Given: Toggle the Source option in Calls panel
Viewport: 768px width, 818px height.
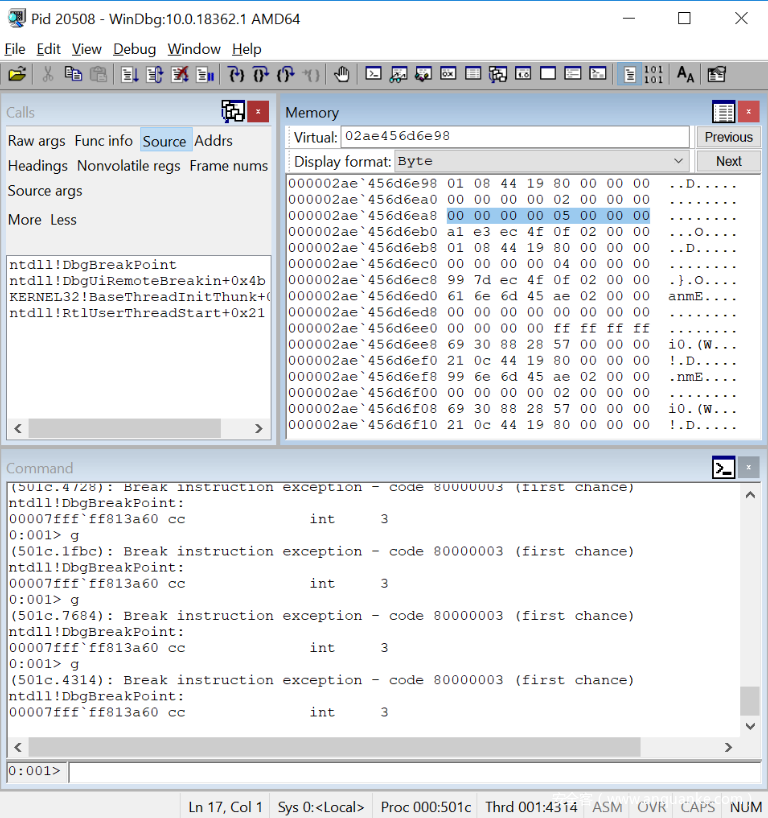Looking at the screenshot, I should click(164, 141).
